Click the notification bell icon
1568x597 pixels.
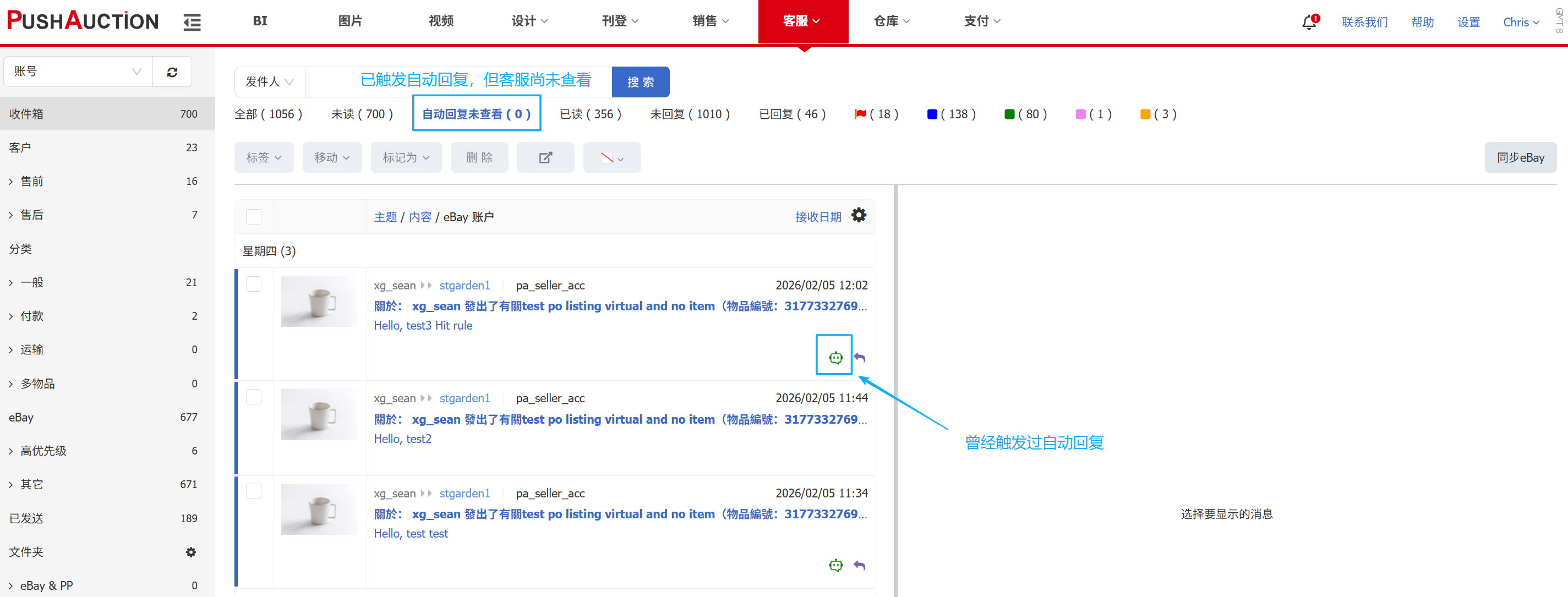tap(1309, 23)
